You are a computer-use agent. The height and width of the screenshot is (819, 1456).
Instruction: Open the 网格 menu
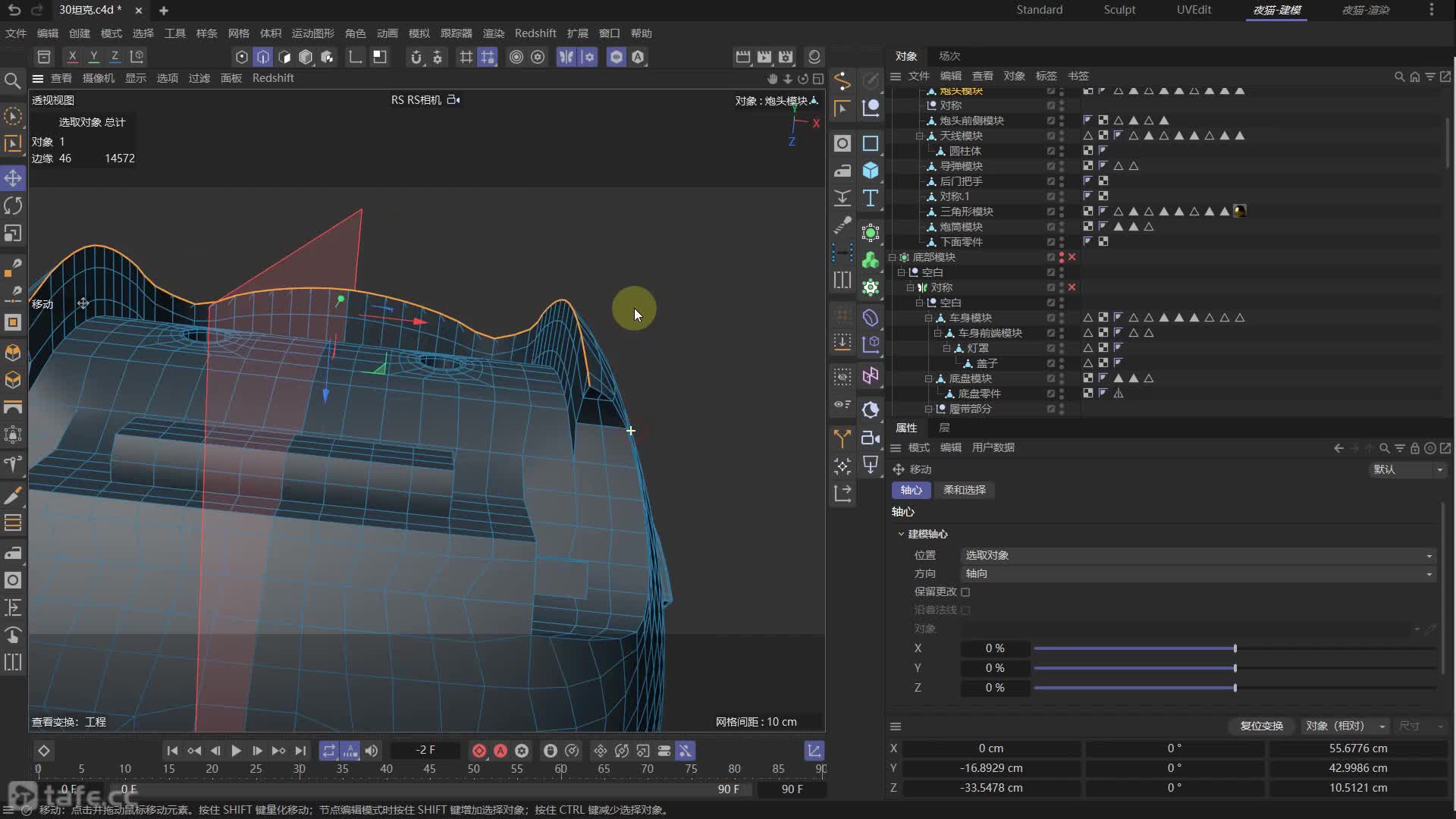click(238, 33)
